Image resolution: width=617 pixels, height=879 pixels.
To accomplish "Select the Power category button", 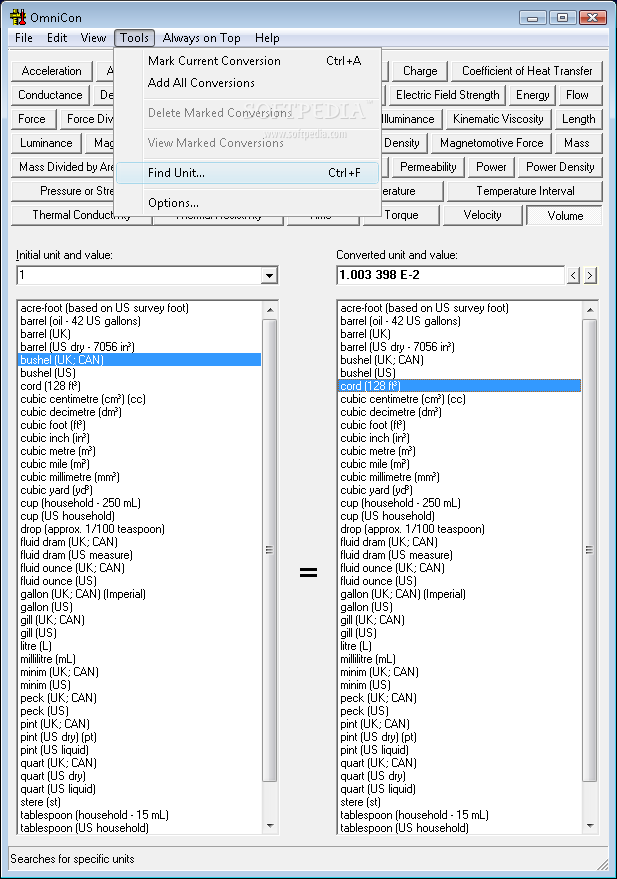I will pos(491,167).
